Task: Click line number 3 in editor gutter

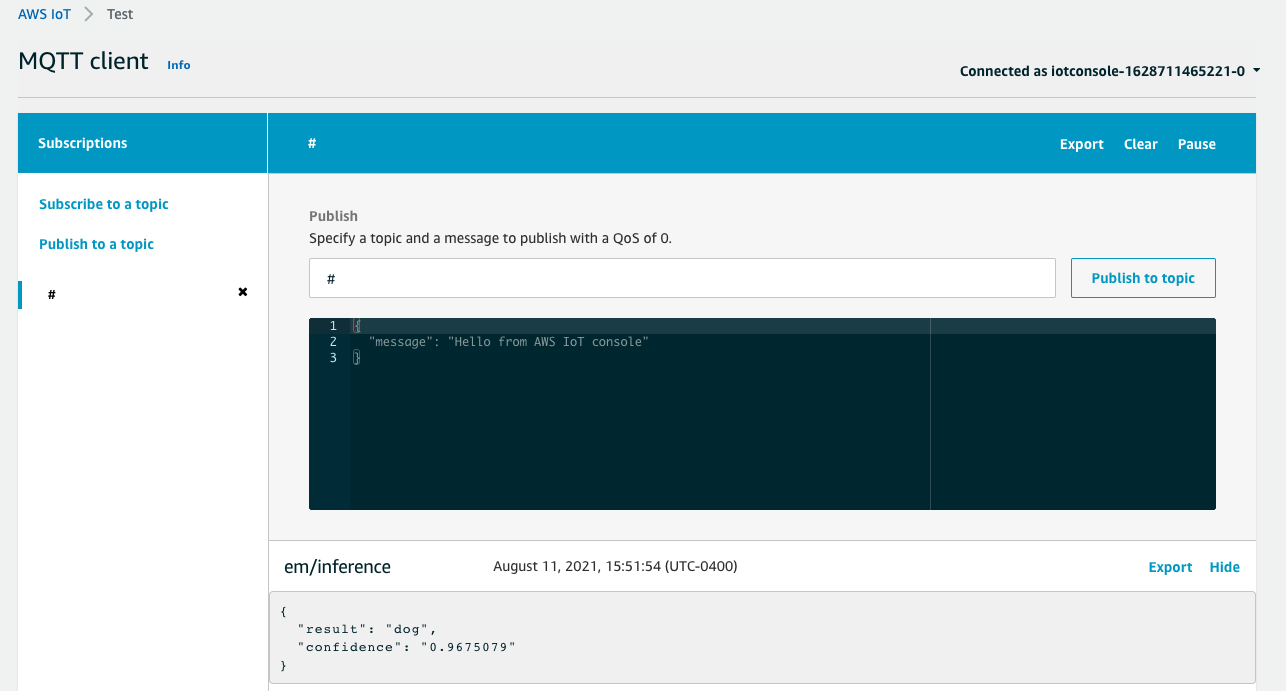Action: (x=333, y=357)
